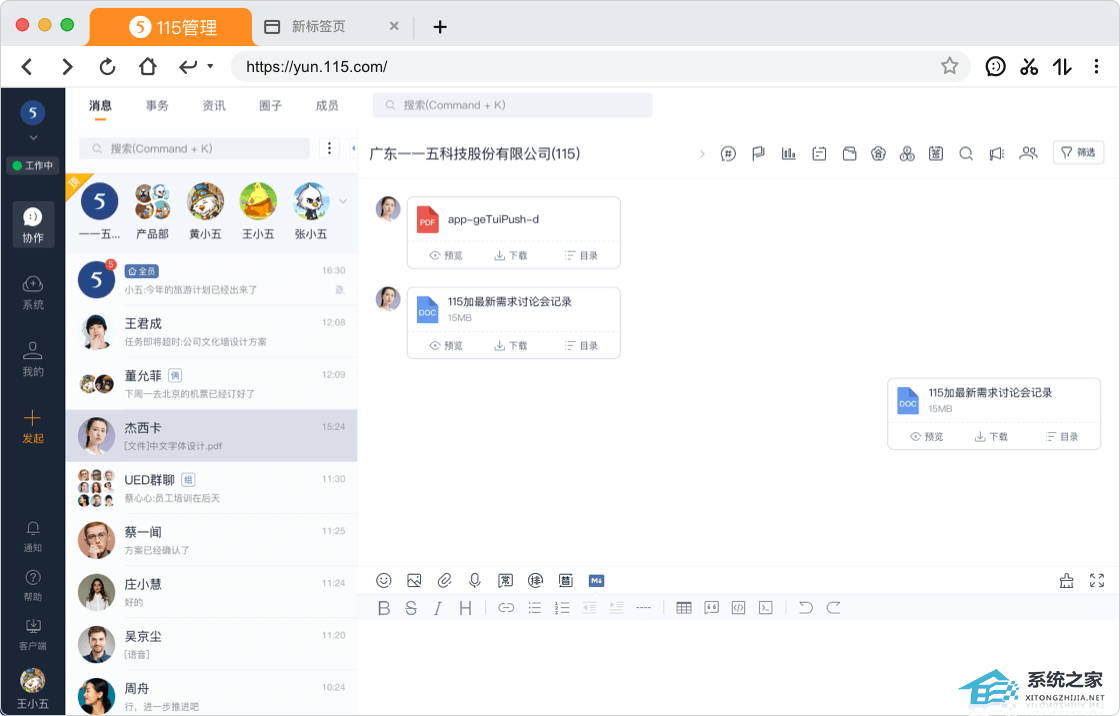
Task: Open 目录 for the app-geTuiPush-d PDF
Action: click(x=581, y=255)
